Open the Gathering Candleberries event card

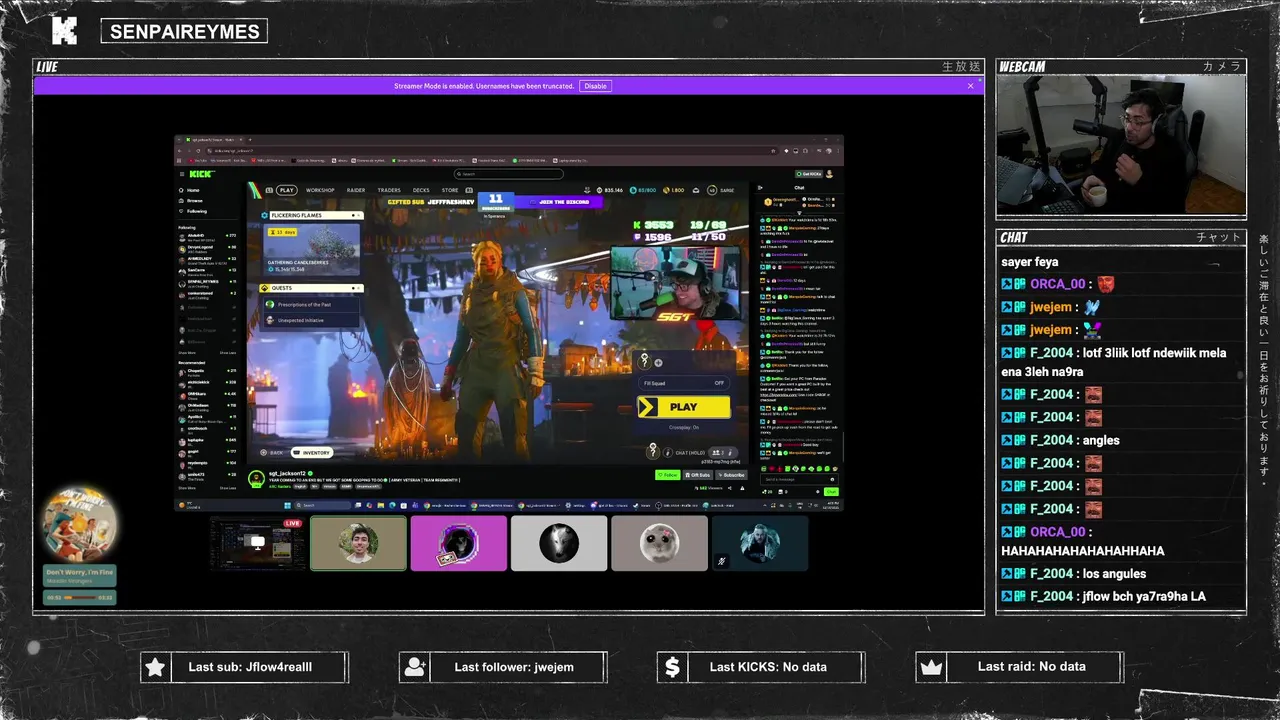[x=312, y=250]
